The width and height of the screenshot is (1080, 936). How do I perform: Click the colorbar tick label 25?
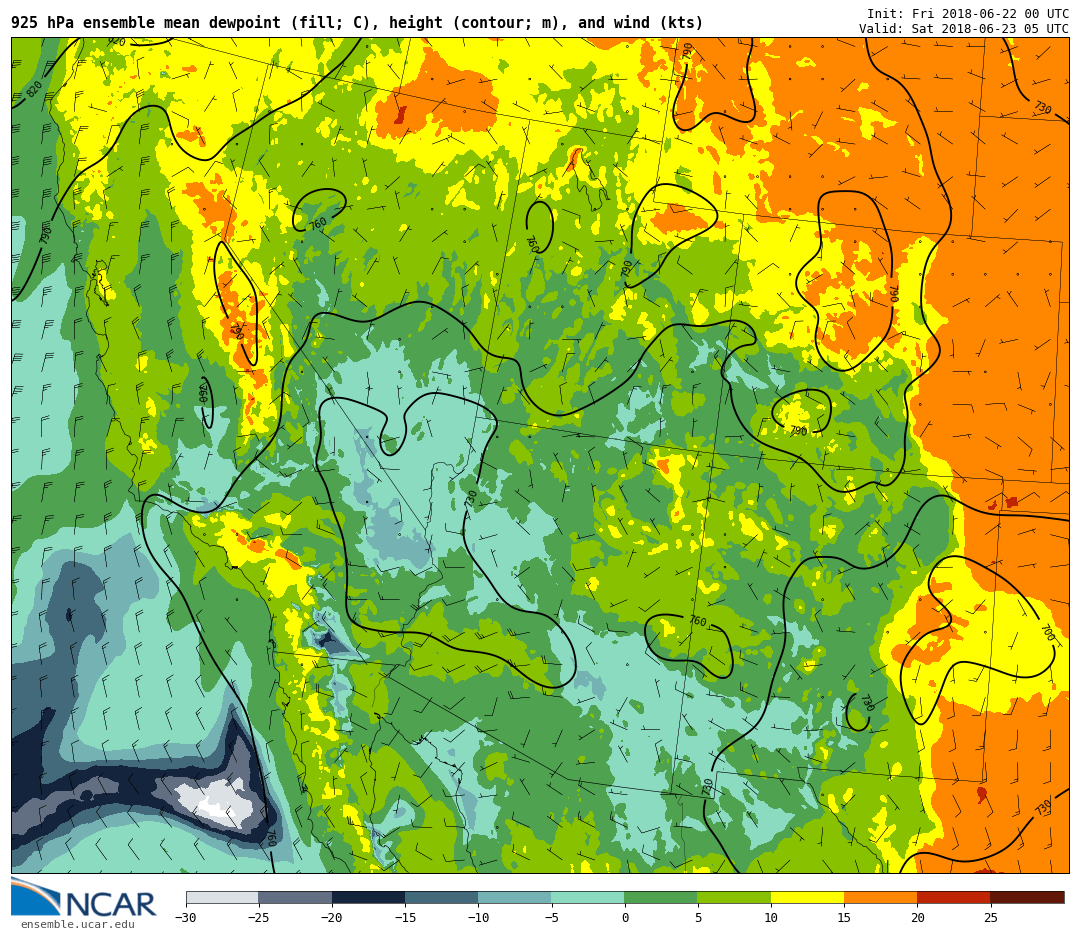coord(990,918)
